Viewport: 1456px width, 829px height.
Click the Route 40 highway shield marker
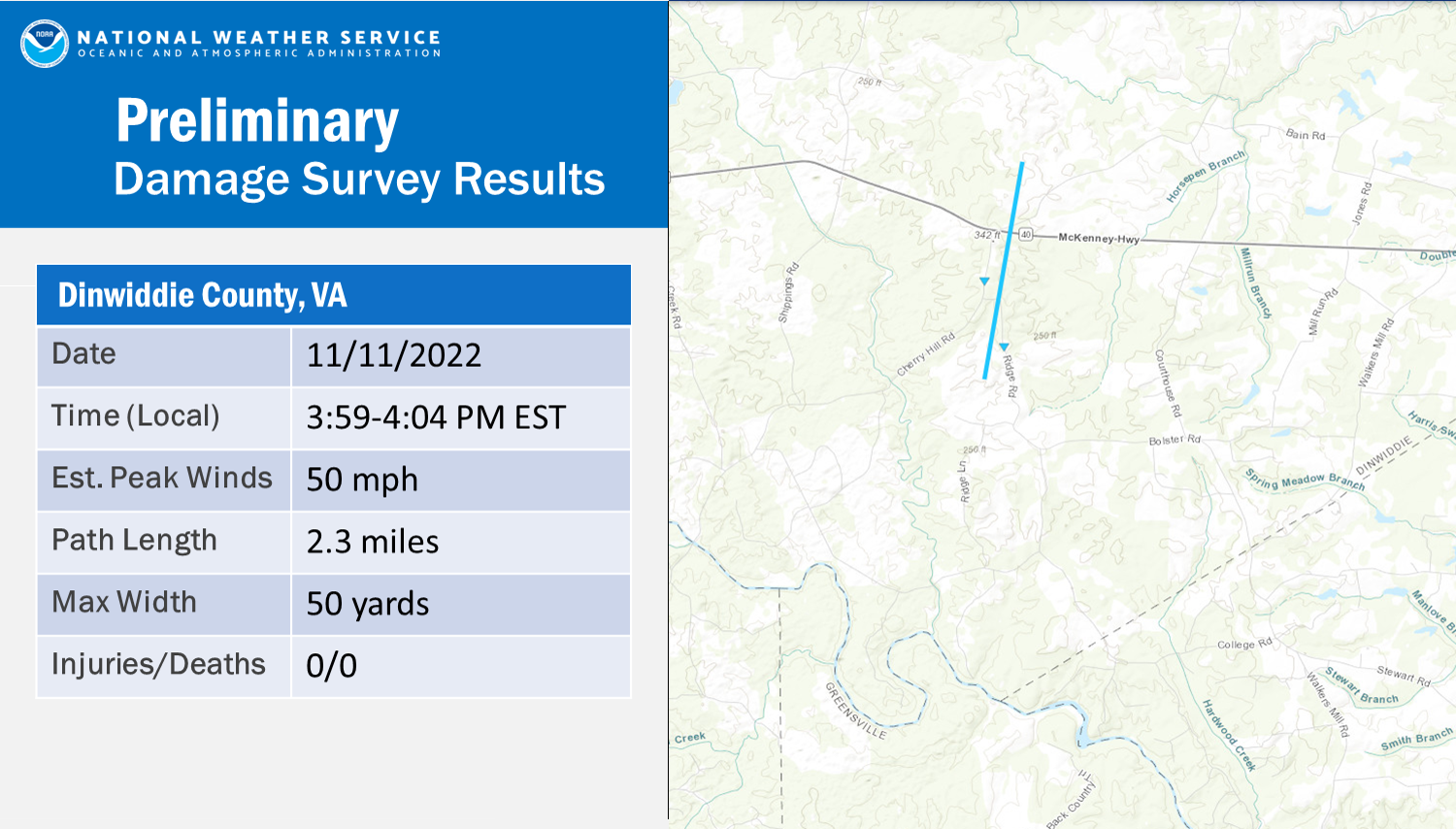1026,235
